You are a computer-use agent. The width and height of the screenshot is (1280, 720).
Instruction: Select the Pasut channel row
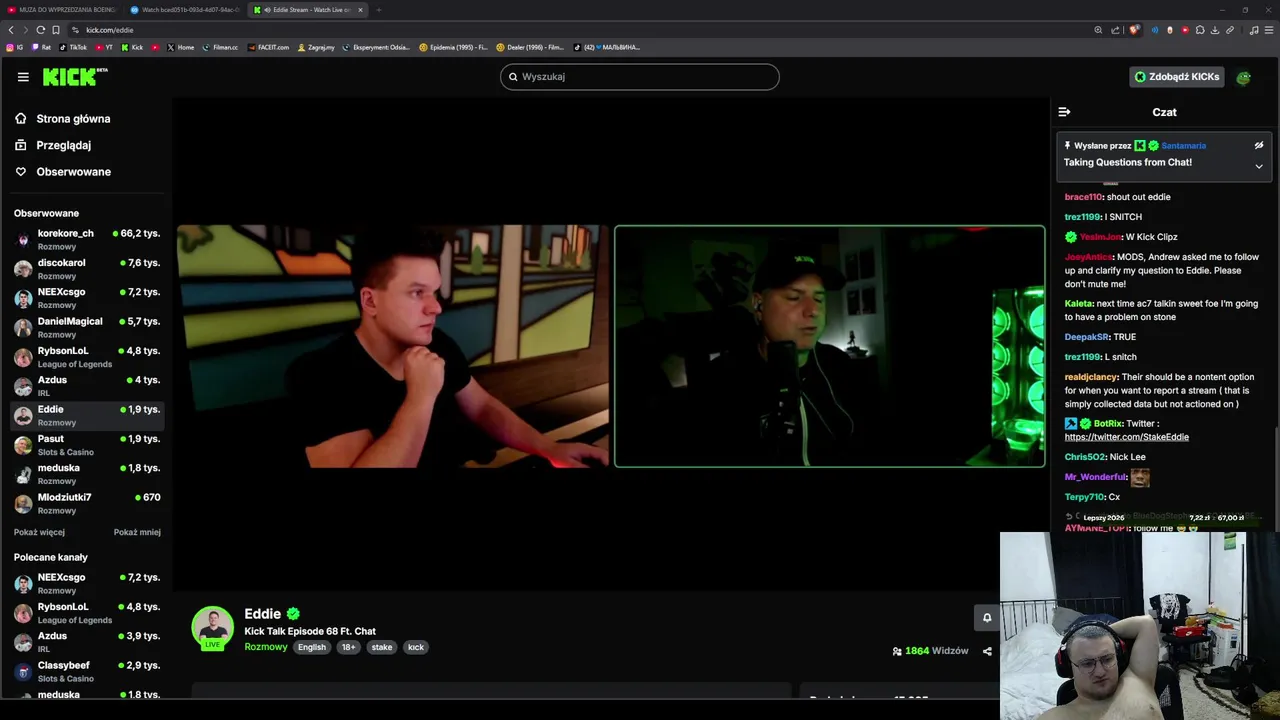[x=88, y=444]
